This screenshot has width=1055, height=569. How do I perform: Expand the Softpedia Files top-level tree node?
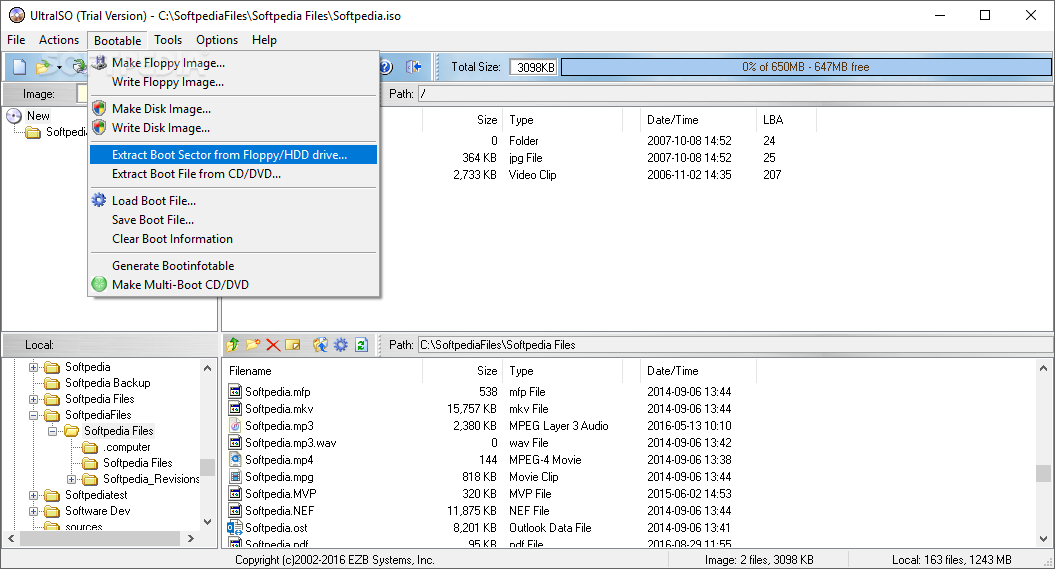33,400
